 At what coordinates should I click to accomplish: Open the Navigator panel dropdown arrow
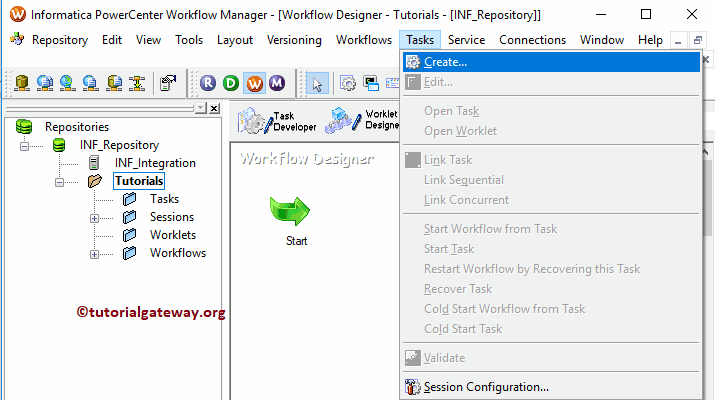[x=200, y=108]
